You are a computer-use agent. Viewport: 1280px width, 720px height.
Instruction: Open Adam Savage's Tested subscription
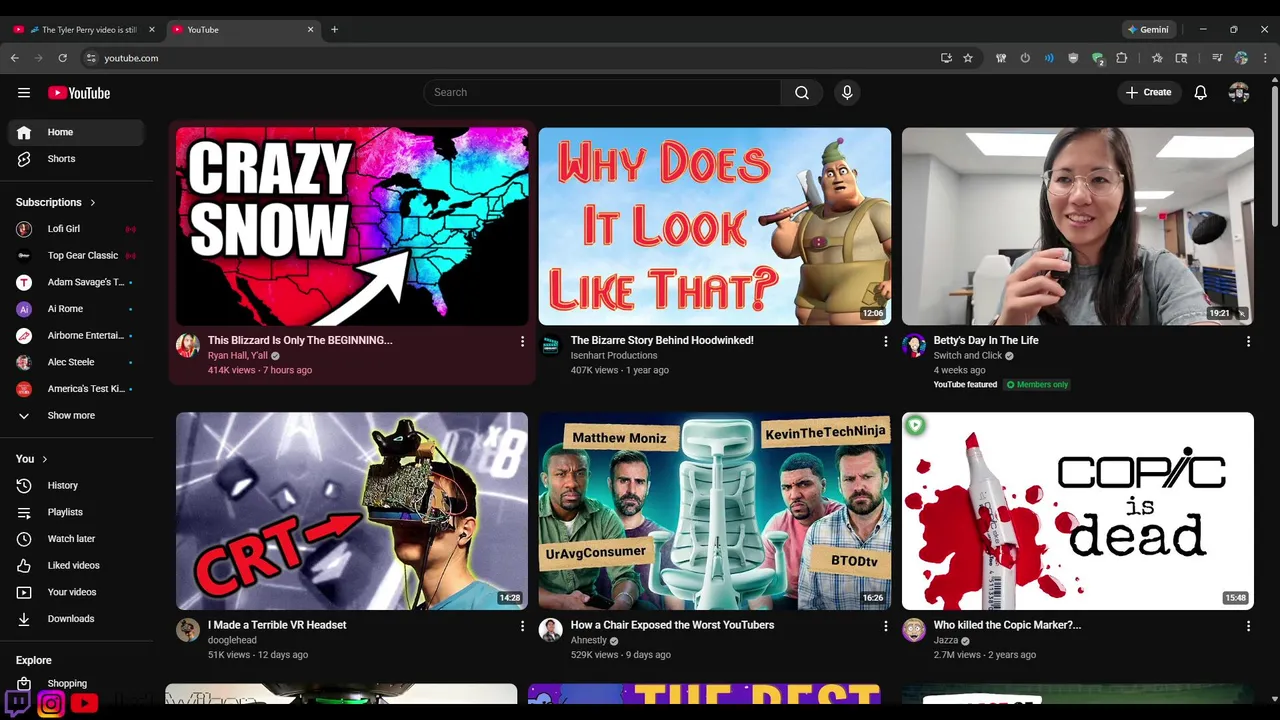(76, 282)
